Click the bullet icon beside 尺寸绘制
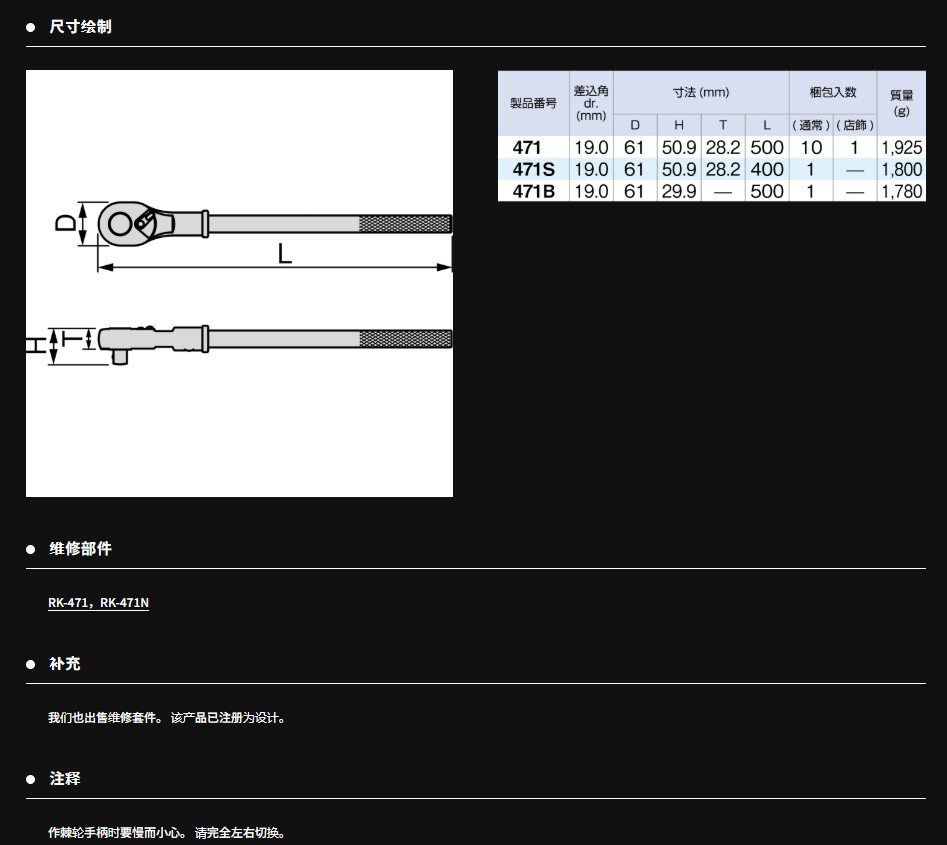 click(x=31, y=27)
